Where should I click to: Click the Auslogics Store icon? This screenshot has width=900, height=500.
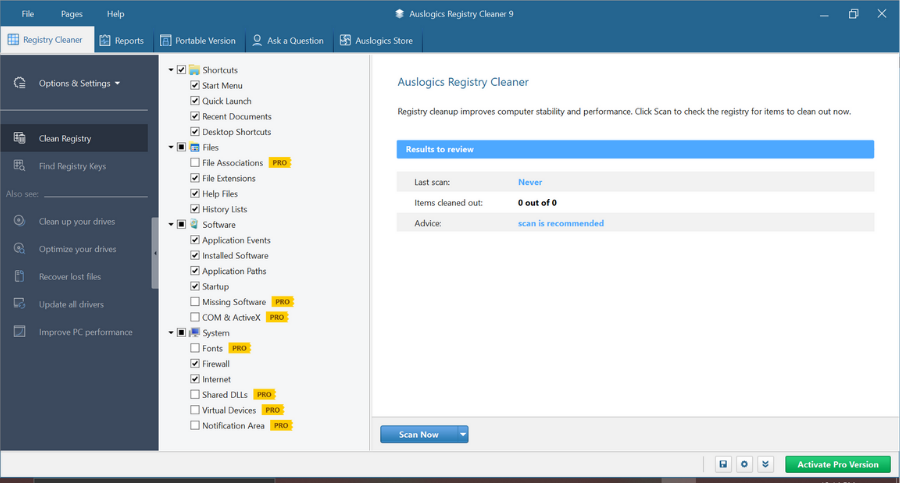point(345,40)
